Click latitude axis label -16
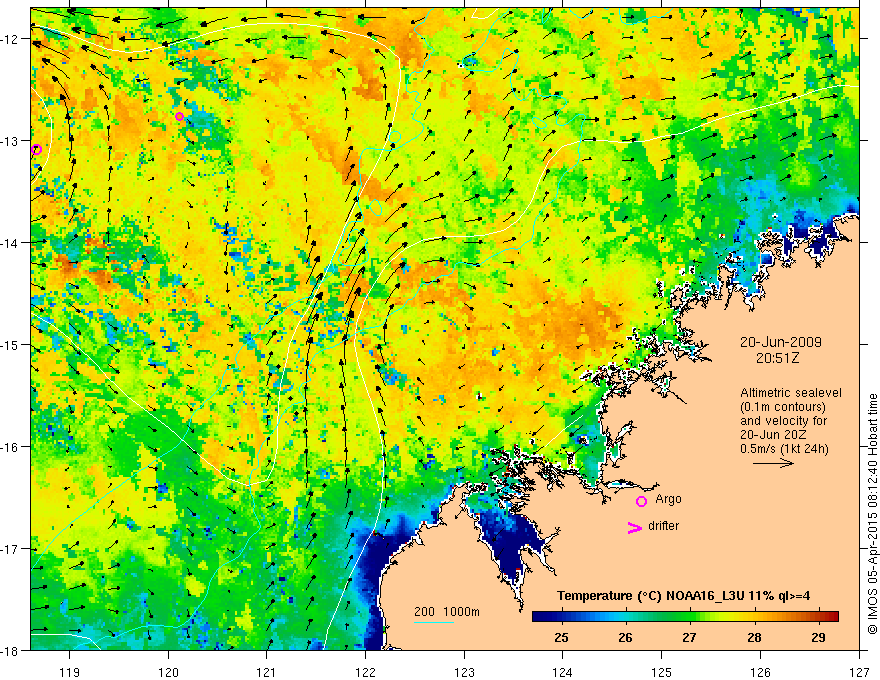This screenshot has width=880, height=680. coord(12,447)
